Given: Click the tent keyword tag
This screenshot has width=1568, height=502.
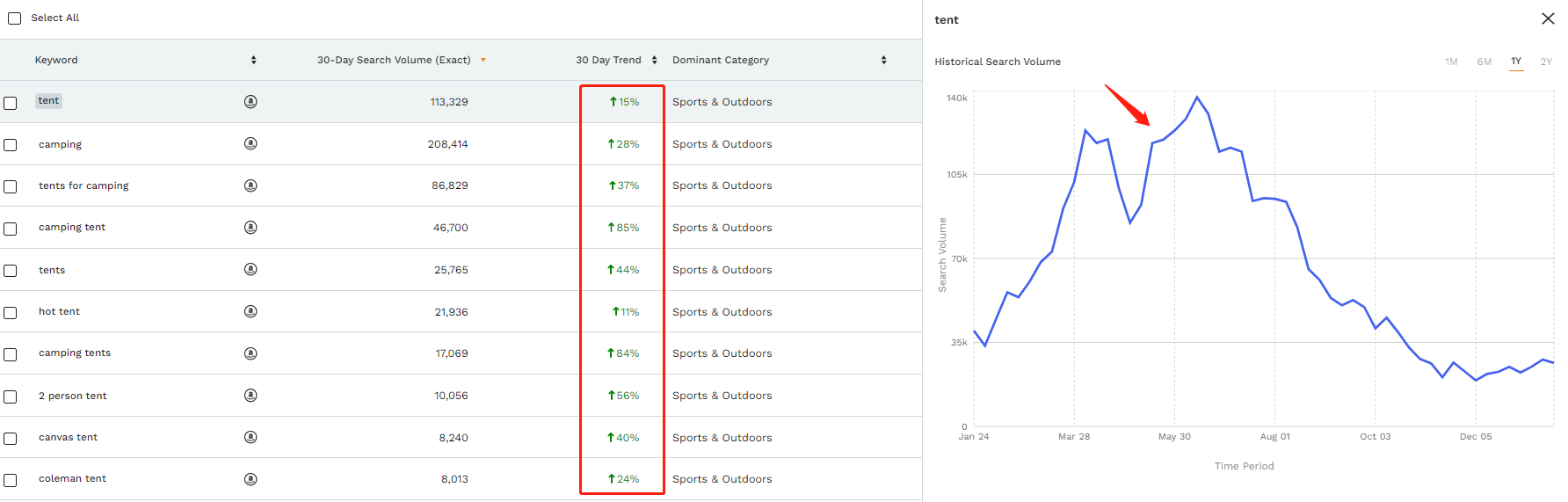Looking at the screenshot, I should click(48, 101).
